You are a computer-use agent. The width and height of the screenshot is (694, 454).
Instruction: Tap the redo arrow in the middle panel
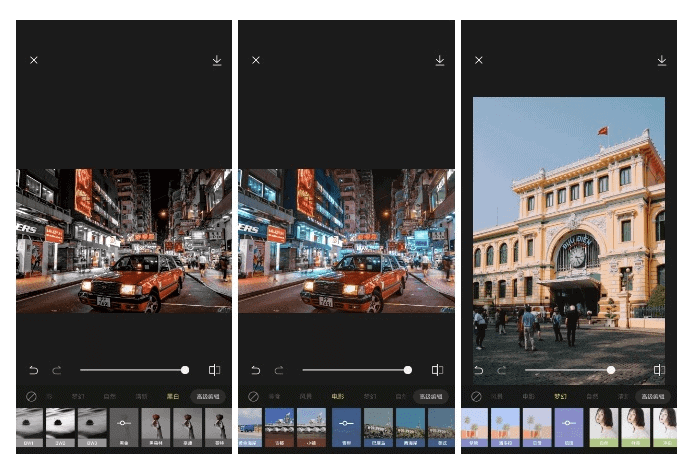click(x=279, y=370)
